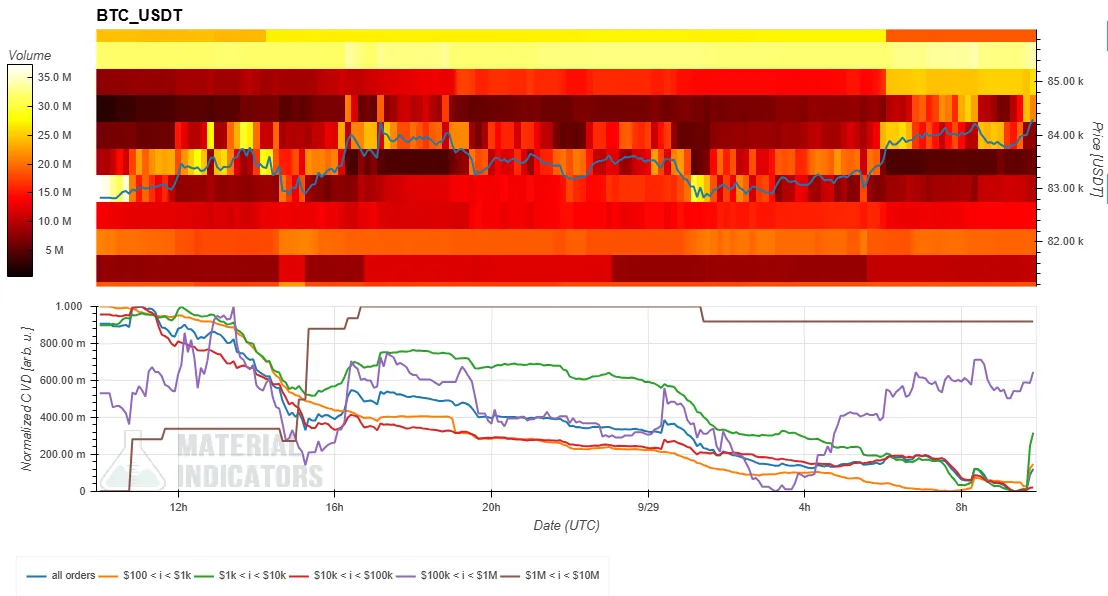Click the 35.0 M volume scale label
The image size is (1108, 596).
[x=54, y=77]
